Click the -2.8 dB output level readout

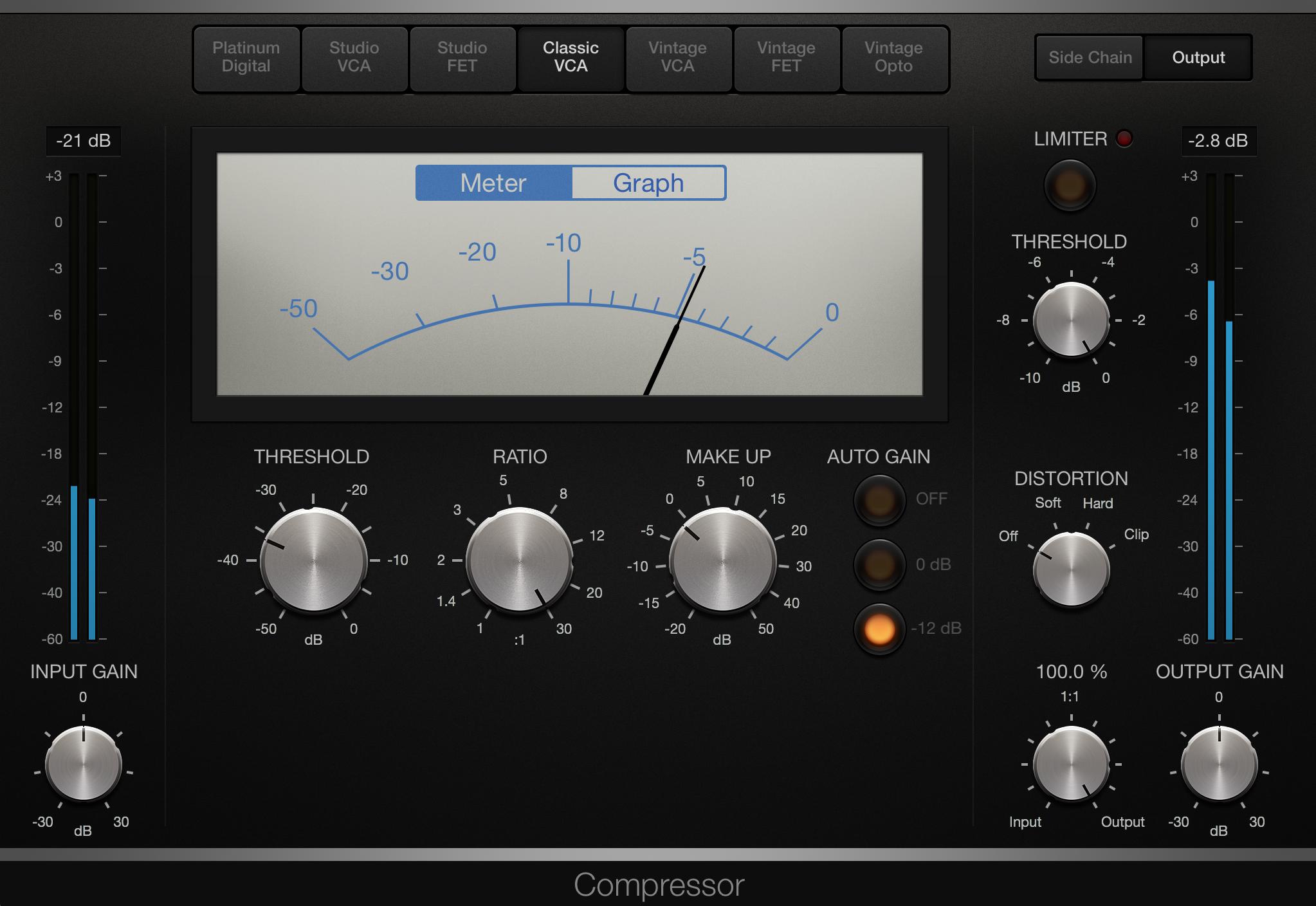coord(1218,141)
